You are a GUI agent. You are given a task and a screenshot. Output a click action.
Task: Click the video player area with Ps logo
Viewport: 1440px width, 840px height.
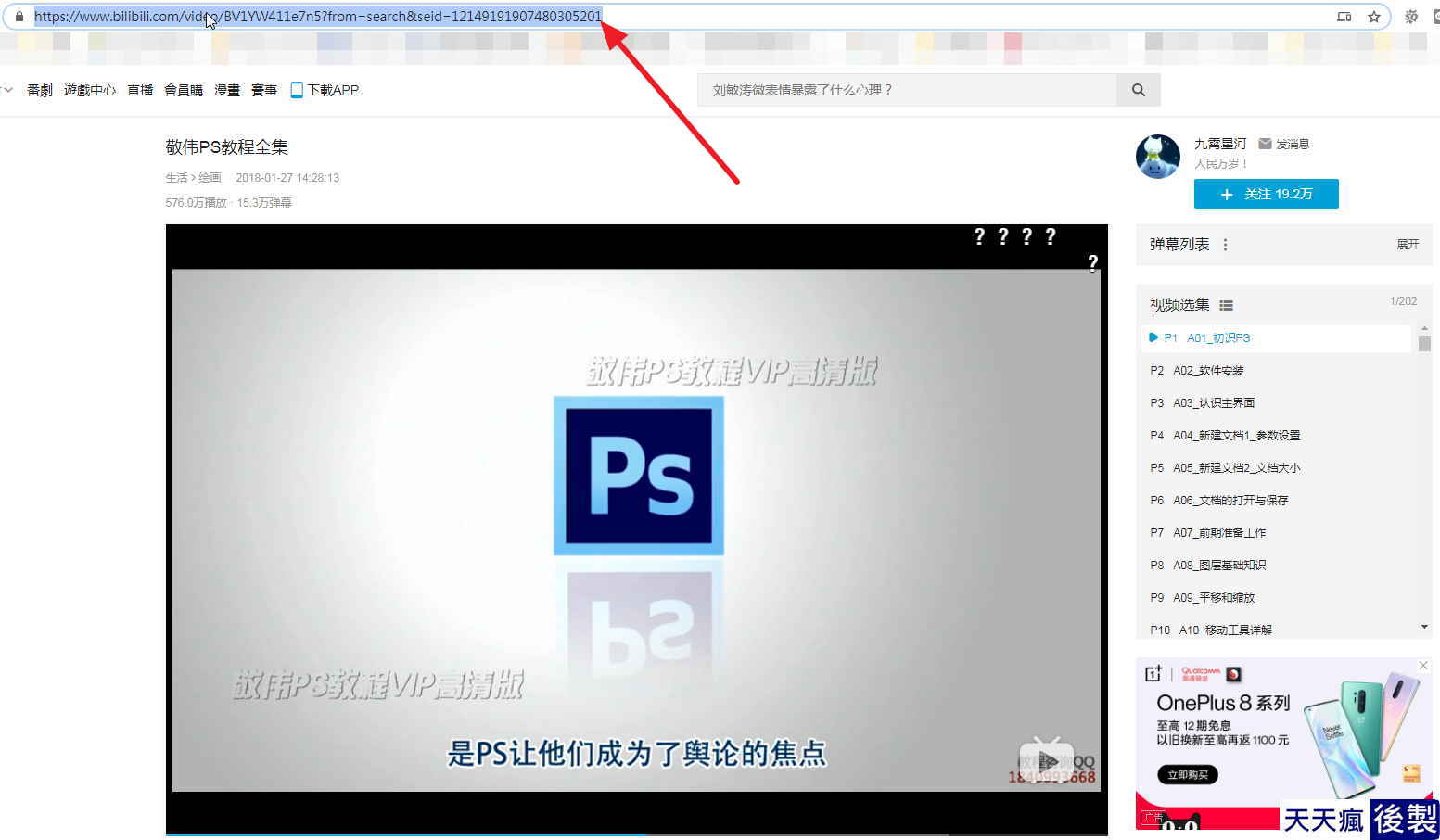pos(637,529)
